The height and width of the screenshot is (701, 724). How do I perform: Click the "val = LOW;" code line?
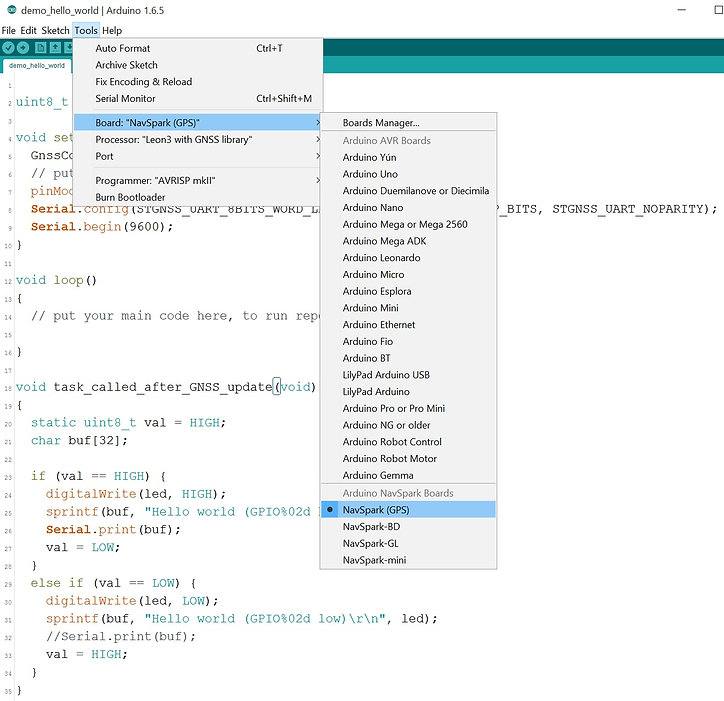pyautogui.click(x=83, y=548)
